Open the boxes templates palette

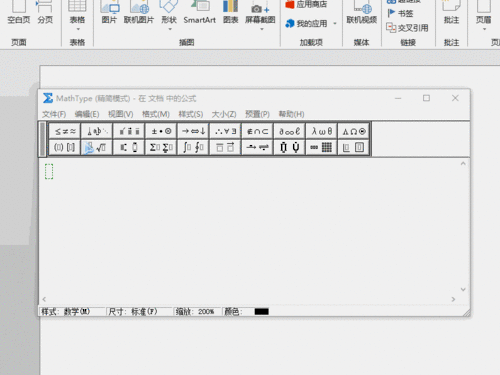point(354,147)
